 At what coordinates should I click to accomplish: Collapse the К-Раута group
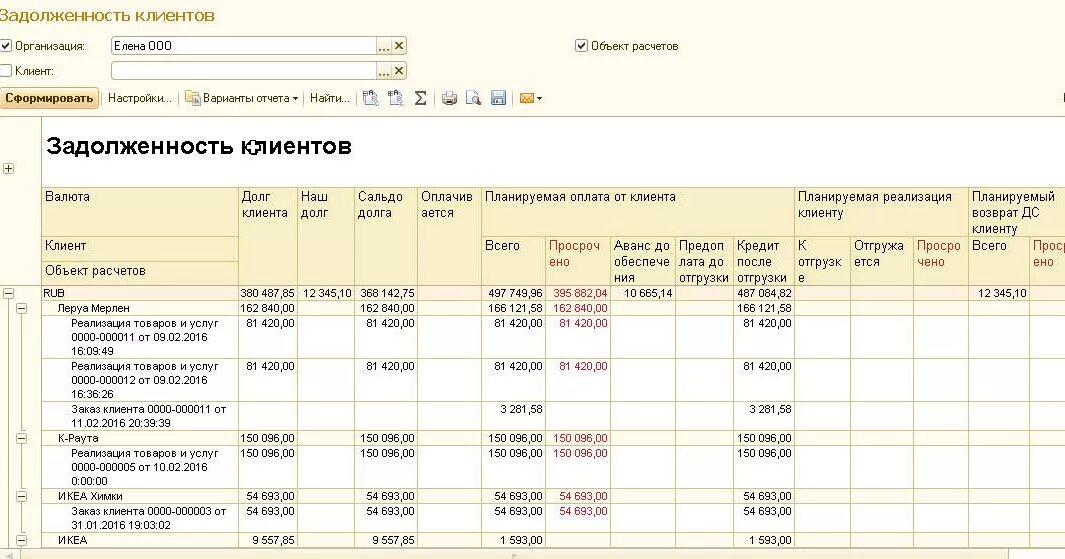pyautogui.click(x=22, y=439)
